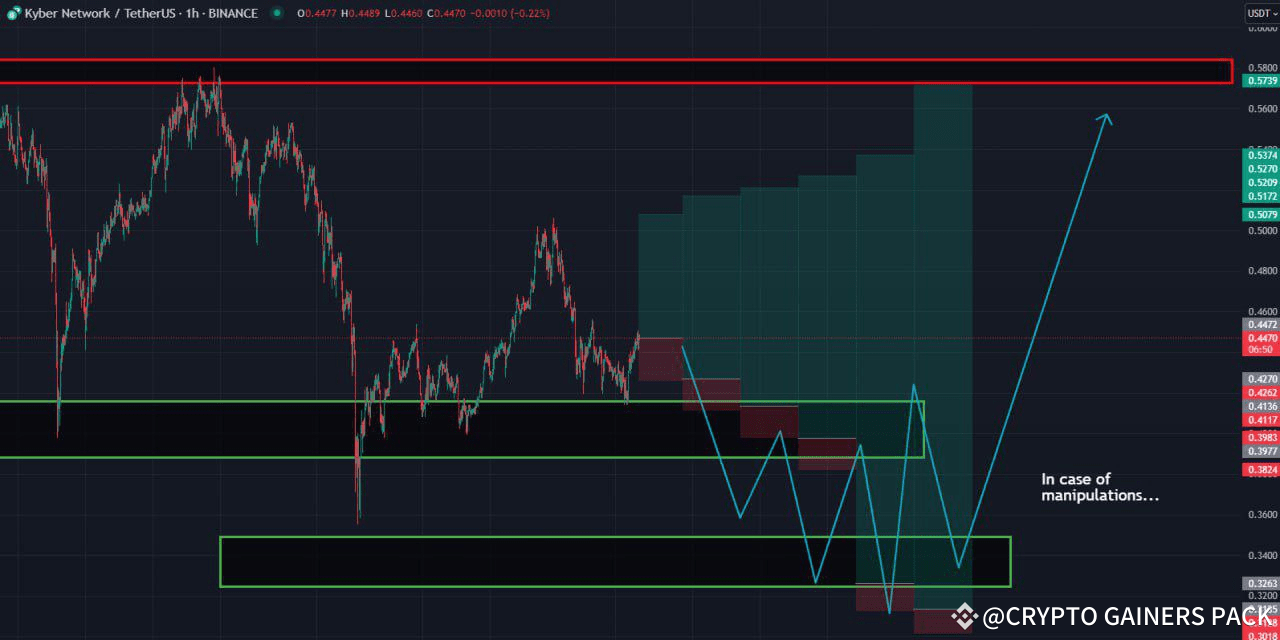Select the 0.5079 green price label

tap(1260, 215)
